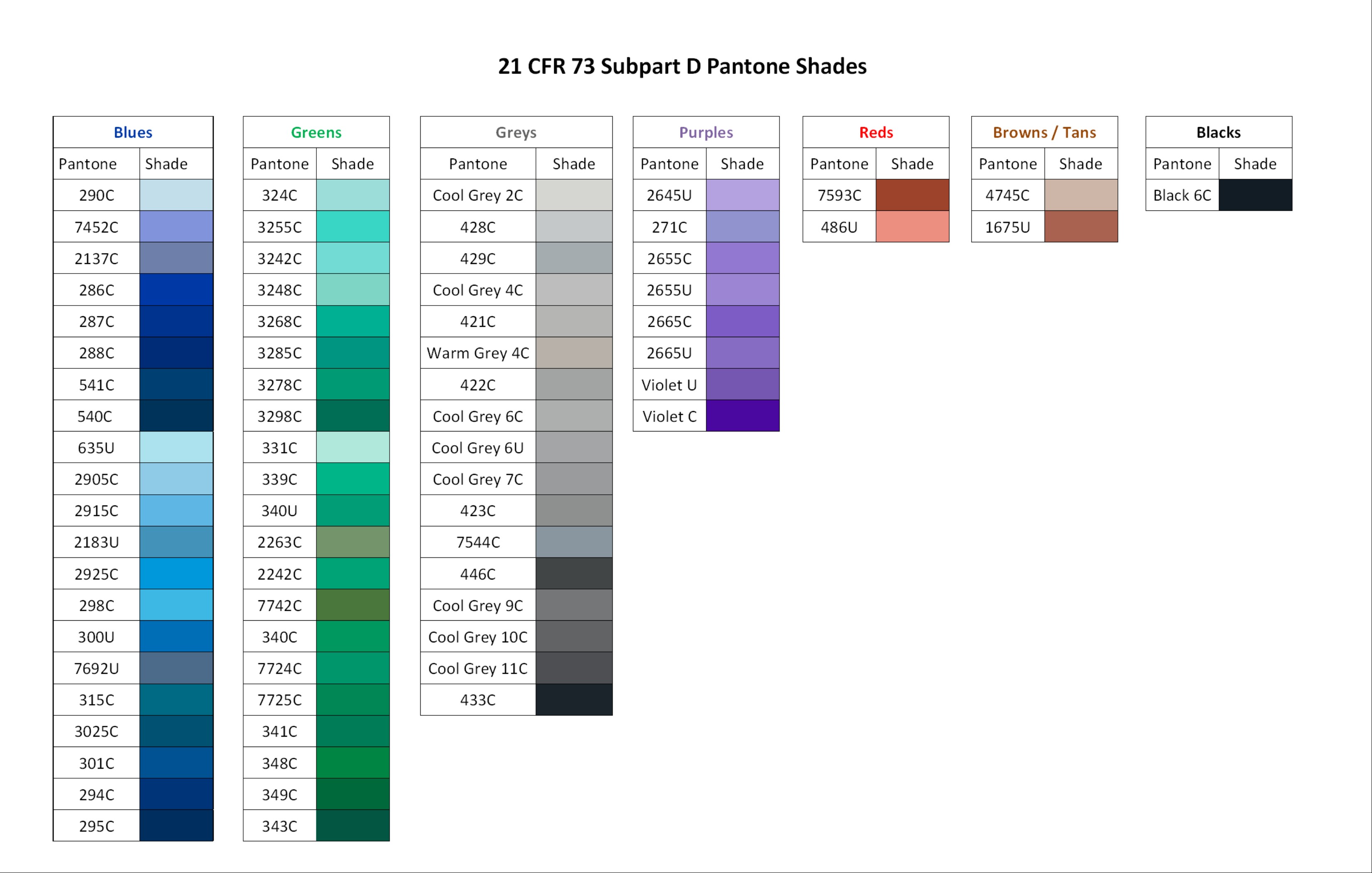Pick the 286C royal blue swatch

[176, 289]
